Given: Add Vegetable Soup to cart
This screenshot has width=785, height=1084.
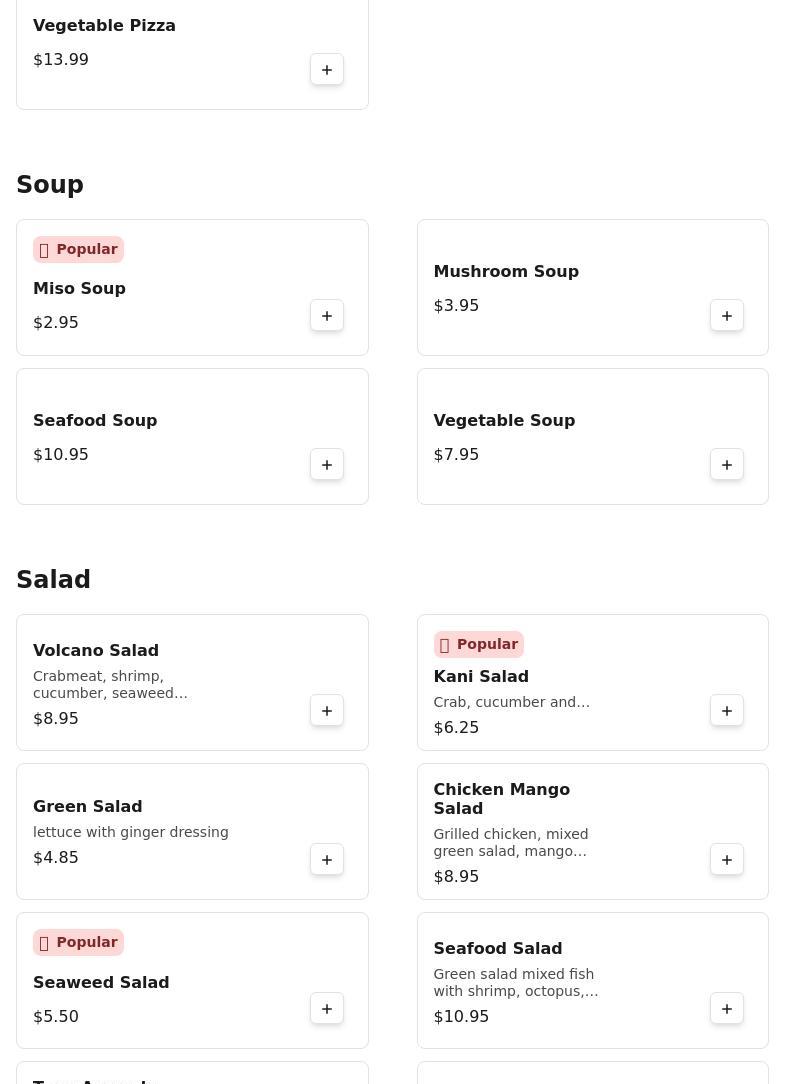Looking at the screenshot, I should (727, 464).
